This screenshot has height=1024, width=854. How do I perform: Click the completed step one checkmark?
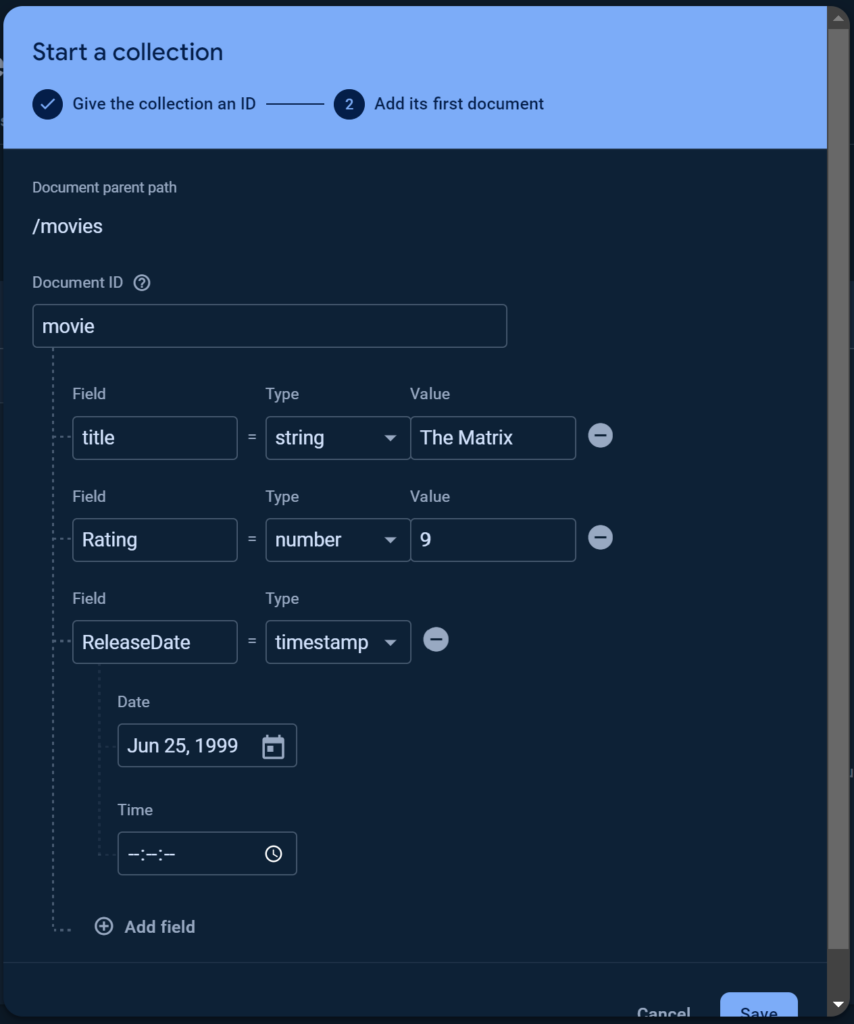coord(47,104)
